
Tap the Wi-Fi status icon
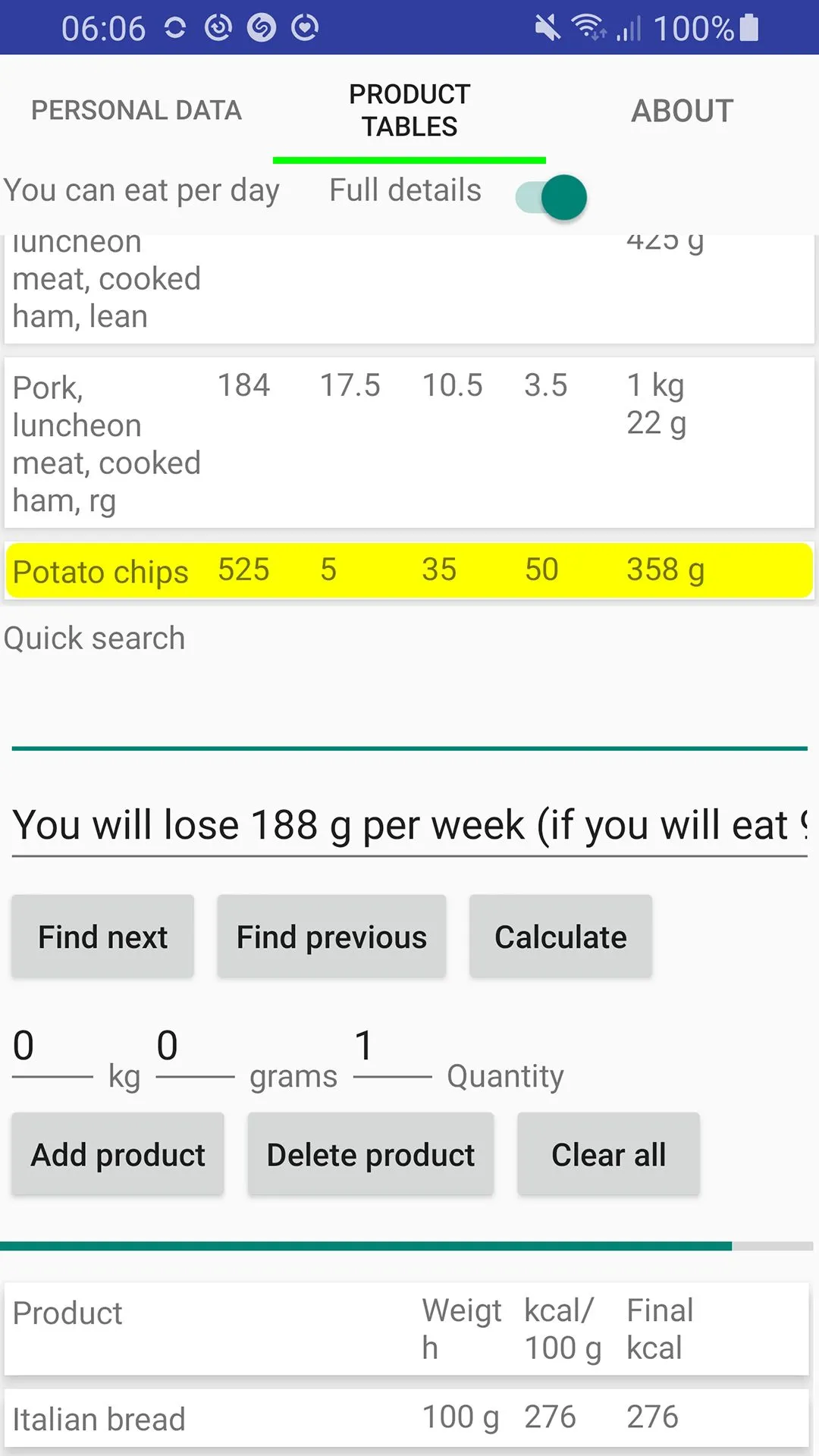tap(588, 27)
